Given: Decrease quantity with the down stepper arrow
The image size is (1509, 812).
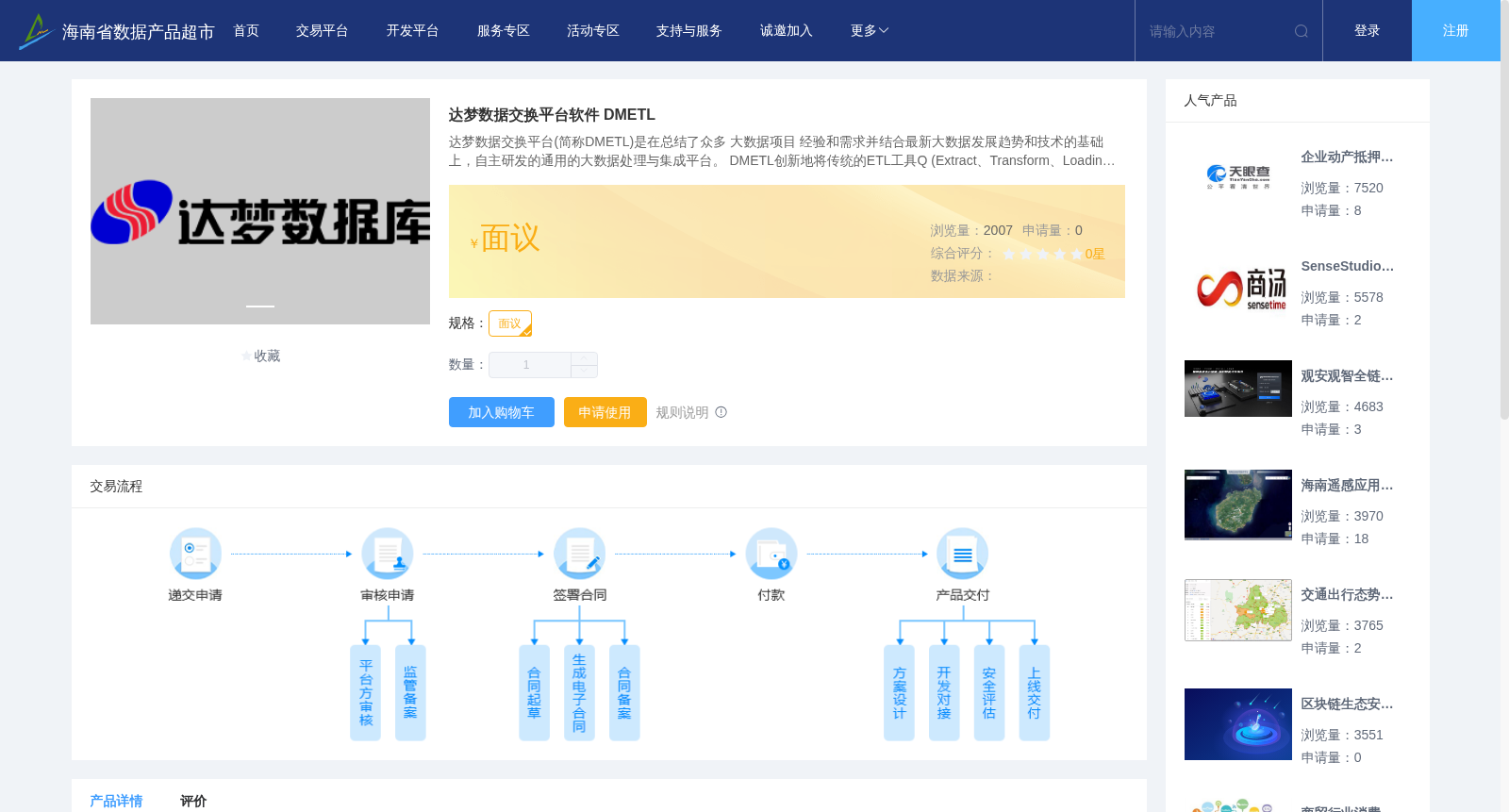Looking at the screenshot, I should (585, 372).
